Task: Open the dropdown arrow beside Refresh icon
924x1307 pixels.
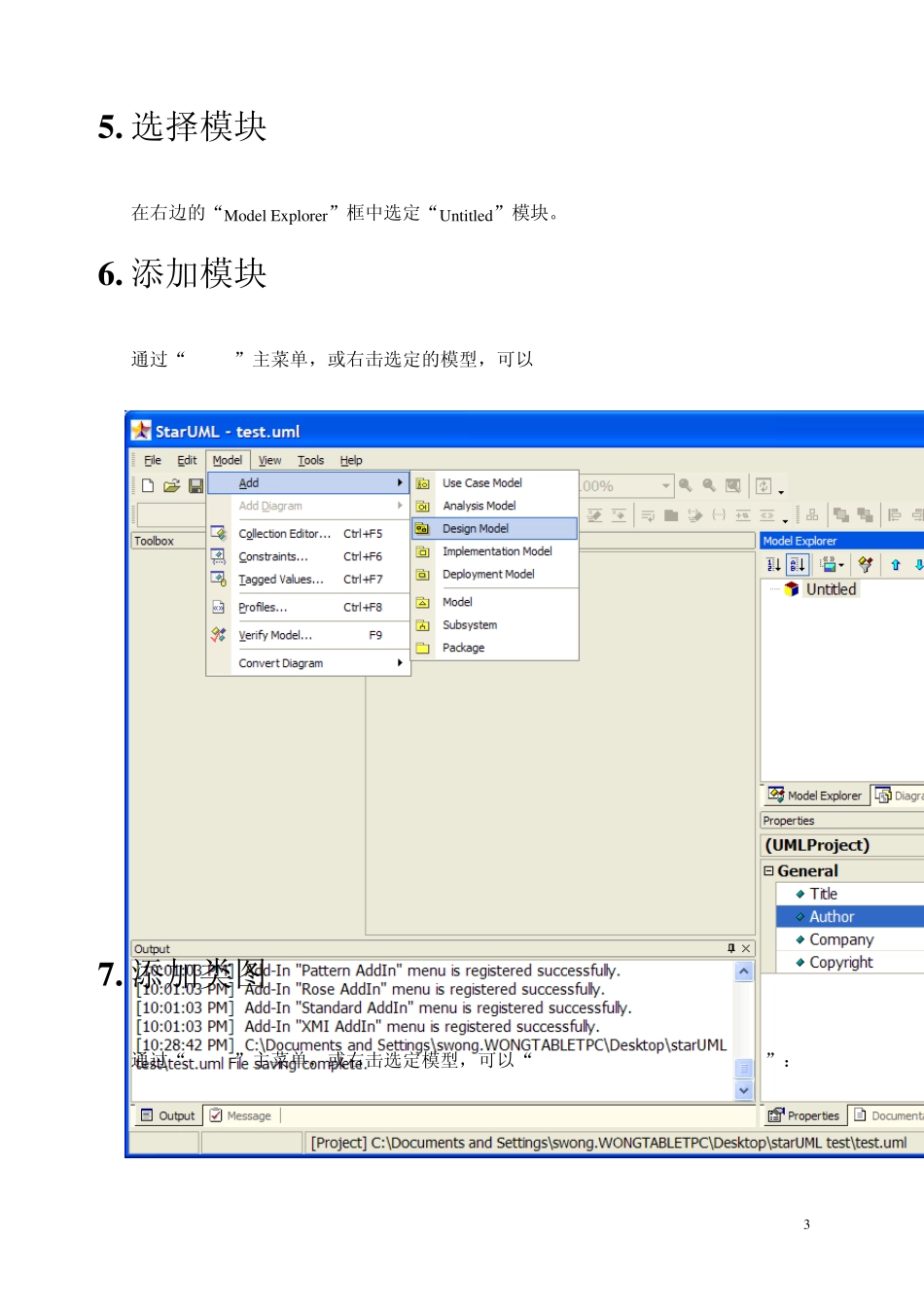Action: click(x=781, y=491)
